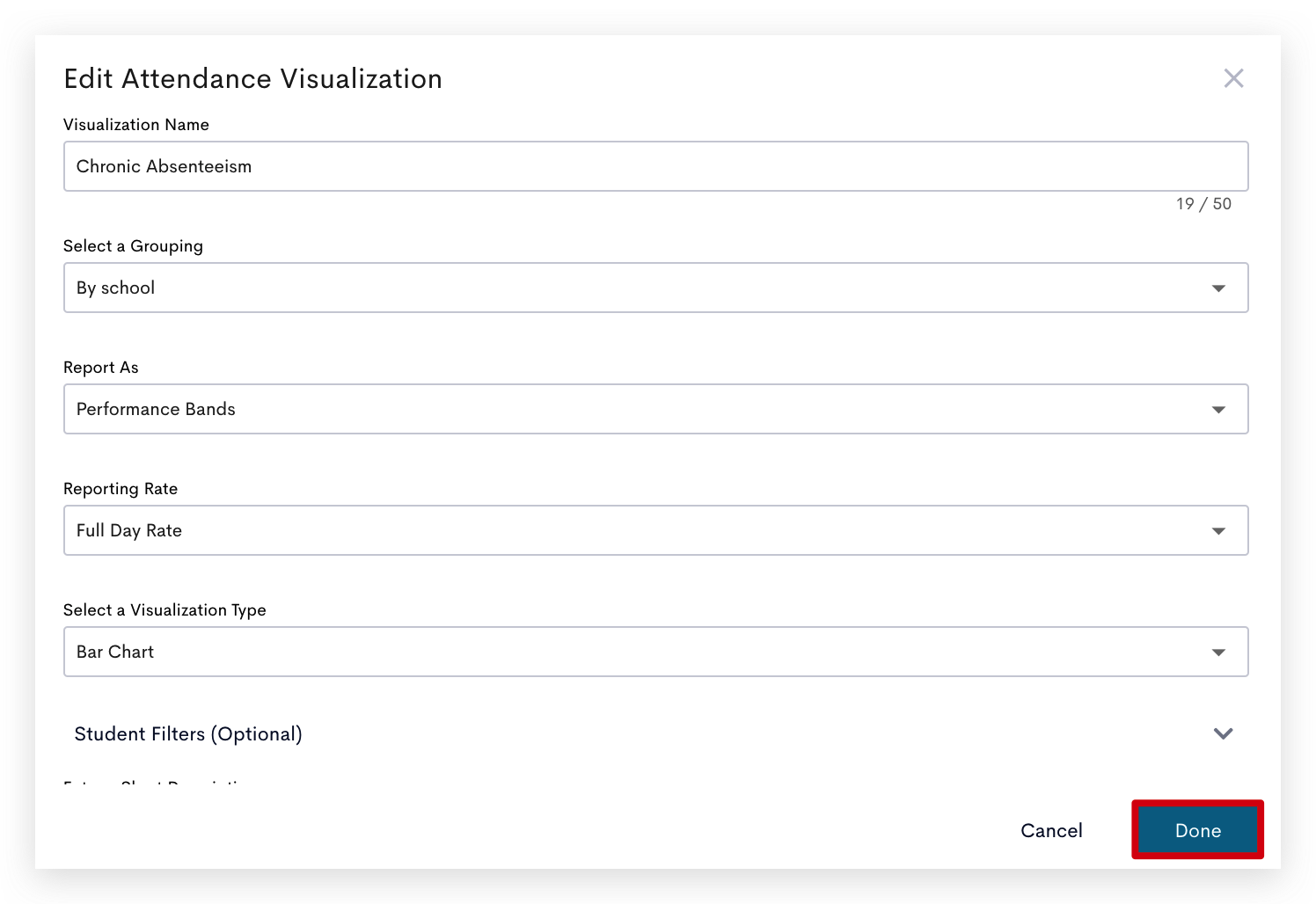This screenshot has width=1316, height=904.
Task: Open the Reporting Rate dropdown
Action: (x=655, y=530)
